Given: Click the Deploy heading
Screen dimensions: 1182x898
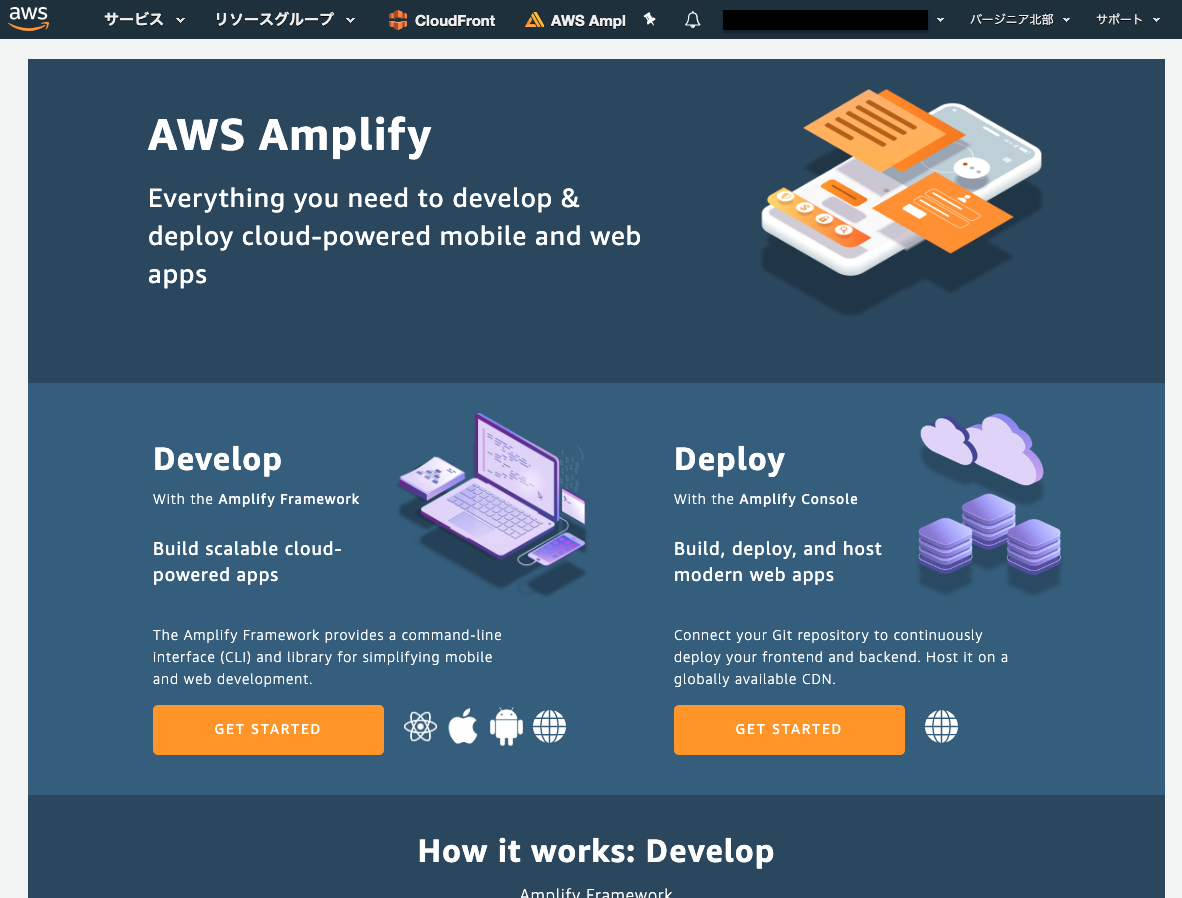Looking at the screenshot, I should point(729,459).
